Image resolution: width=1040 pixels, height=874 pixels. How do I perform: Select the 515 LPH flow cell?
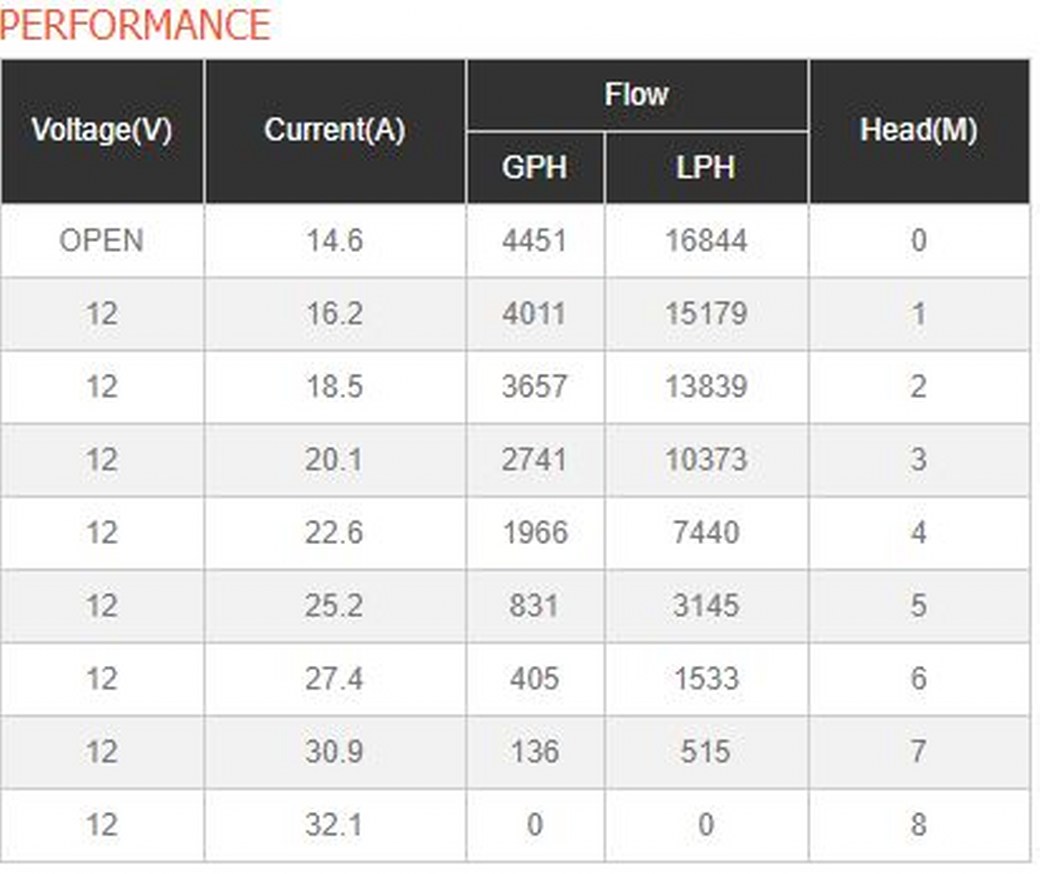click(706, 752)
